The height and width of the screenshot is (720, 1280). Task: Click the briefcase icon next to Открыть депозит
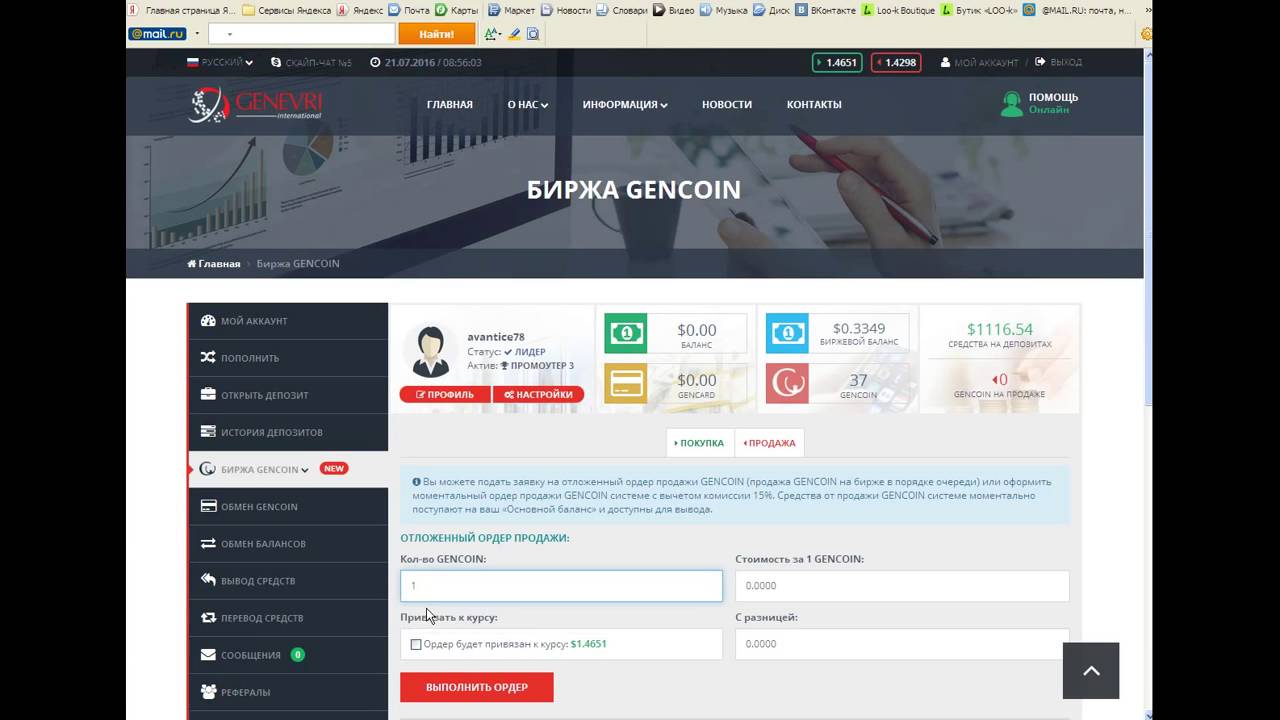(208, 394)
